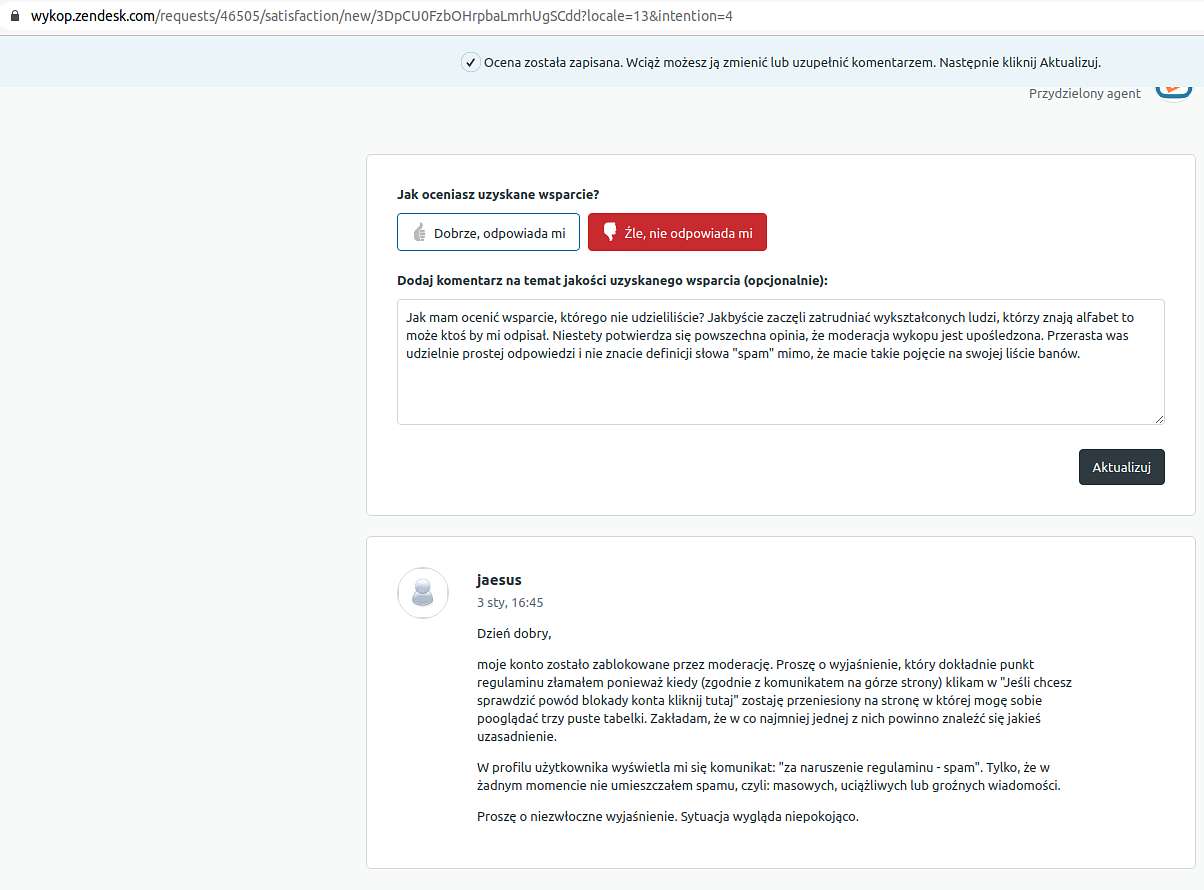Click the Aktualizuj button
Image resolution: width=1204 pixels, height=890 pixels.
pos(1121,467)
